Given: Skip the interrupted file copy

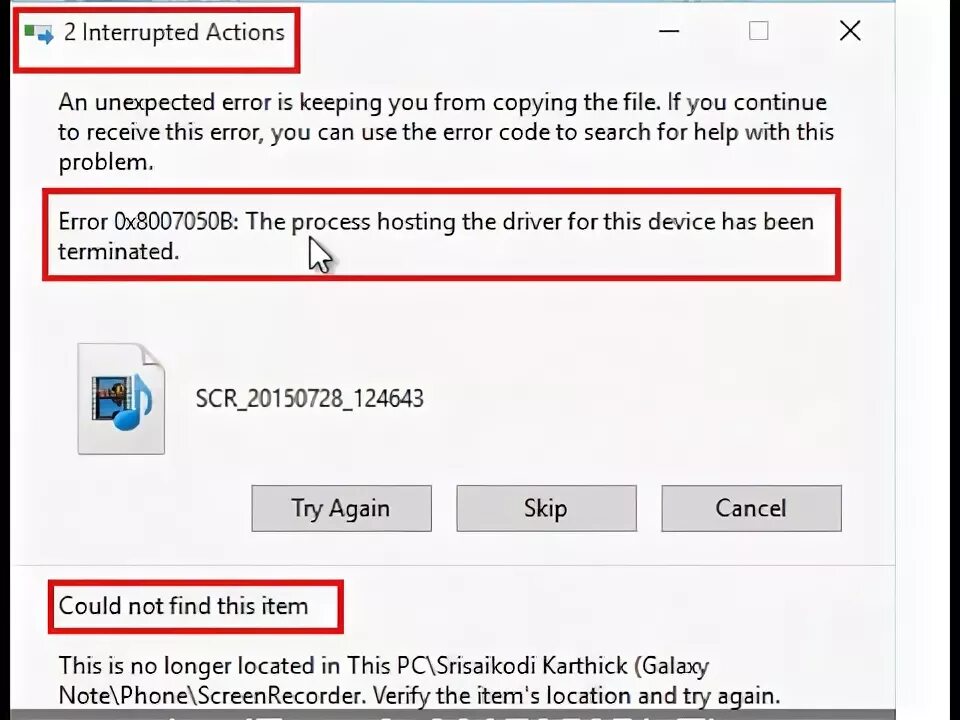Looking at the screenshot, I should [546, 508].
